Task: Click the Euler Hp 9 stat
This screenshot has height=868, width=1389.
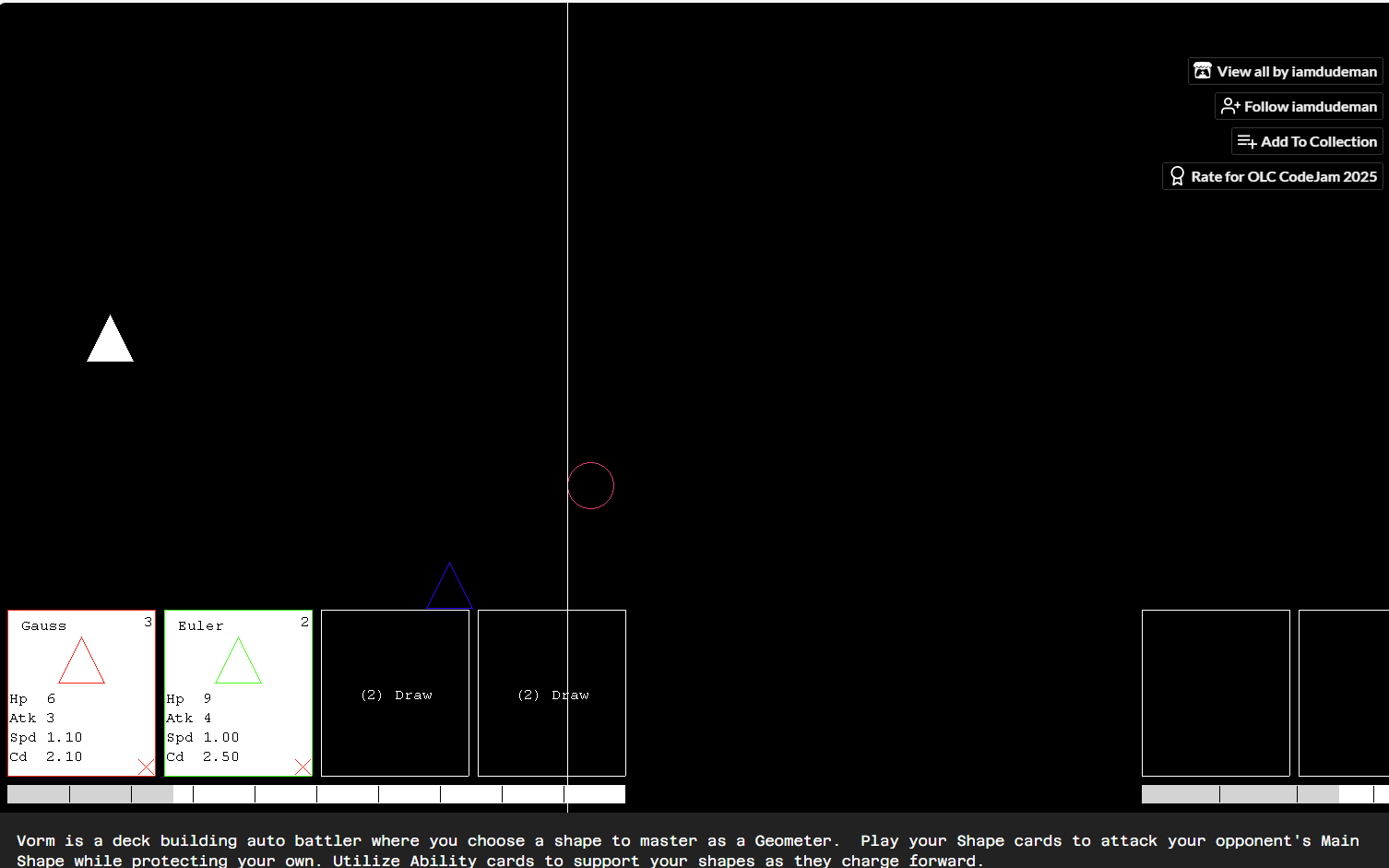Action: click(x=189, y=698)
